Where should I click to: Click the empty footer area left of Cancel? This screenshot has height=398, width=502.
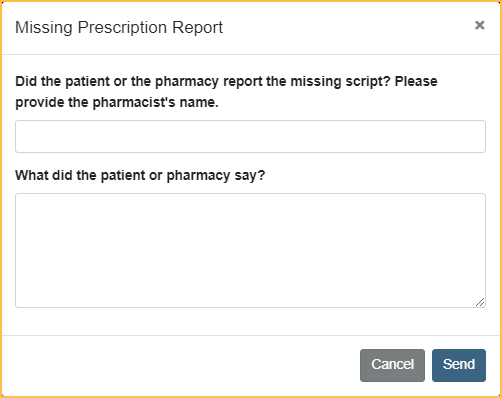coord(180,365)
